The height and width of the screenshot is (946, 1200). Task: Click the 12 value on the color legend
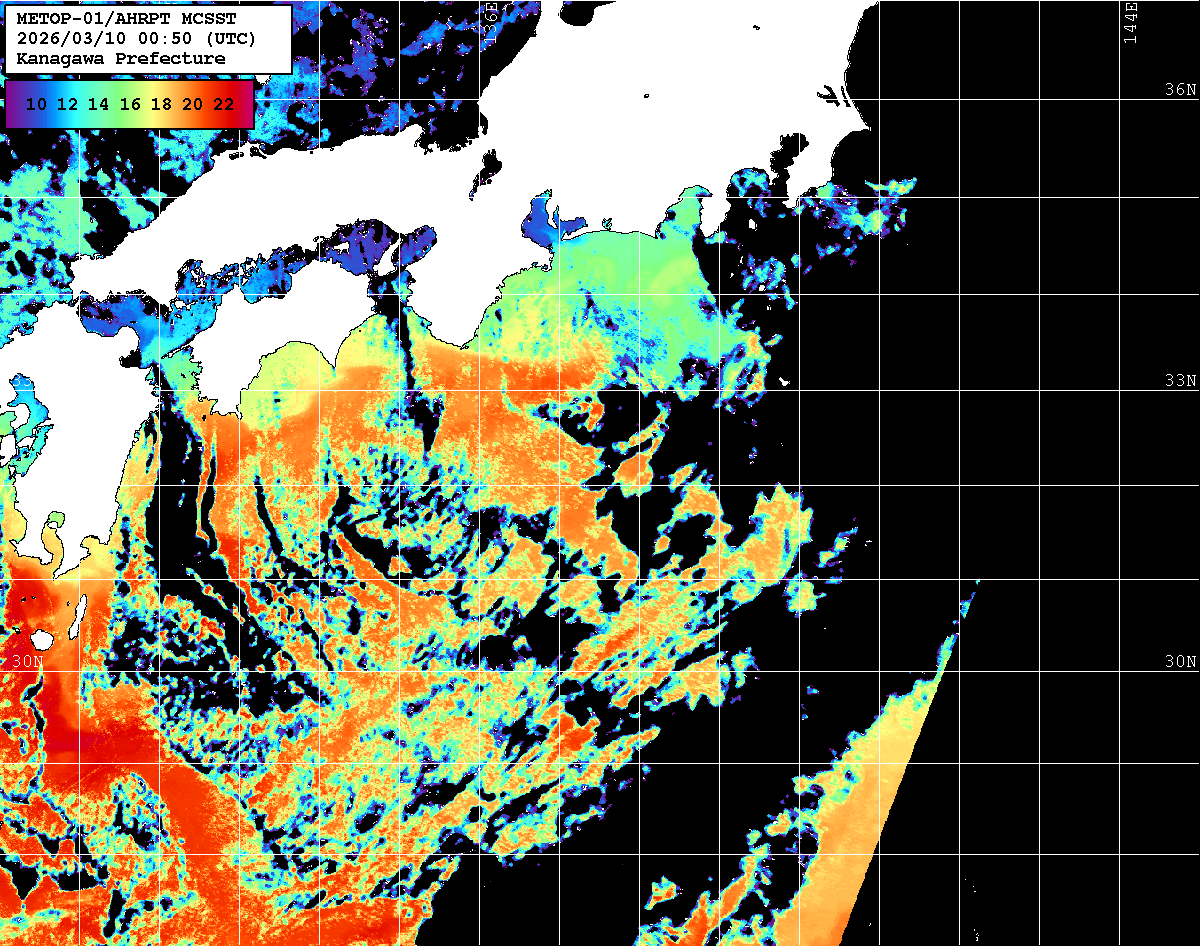(x=67, y=104)
